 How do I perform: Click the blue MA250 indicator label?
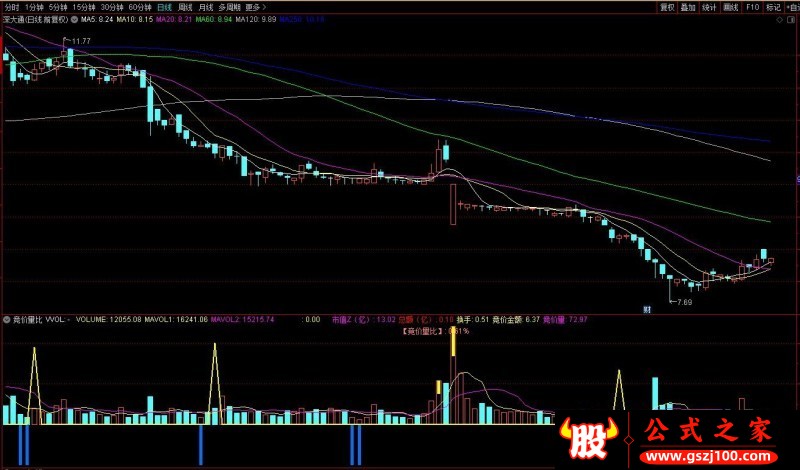(302, 20)
